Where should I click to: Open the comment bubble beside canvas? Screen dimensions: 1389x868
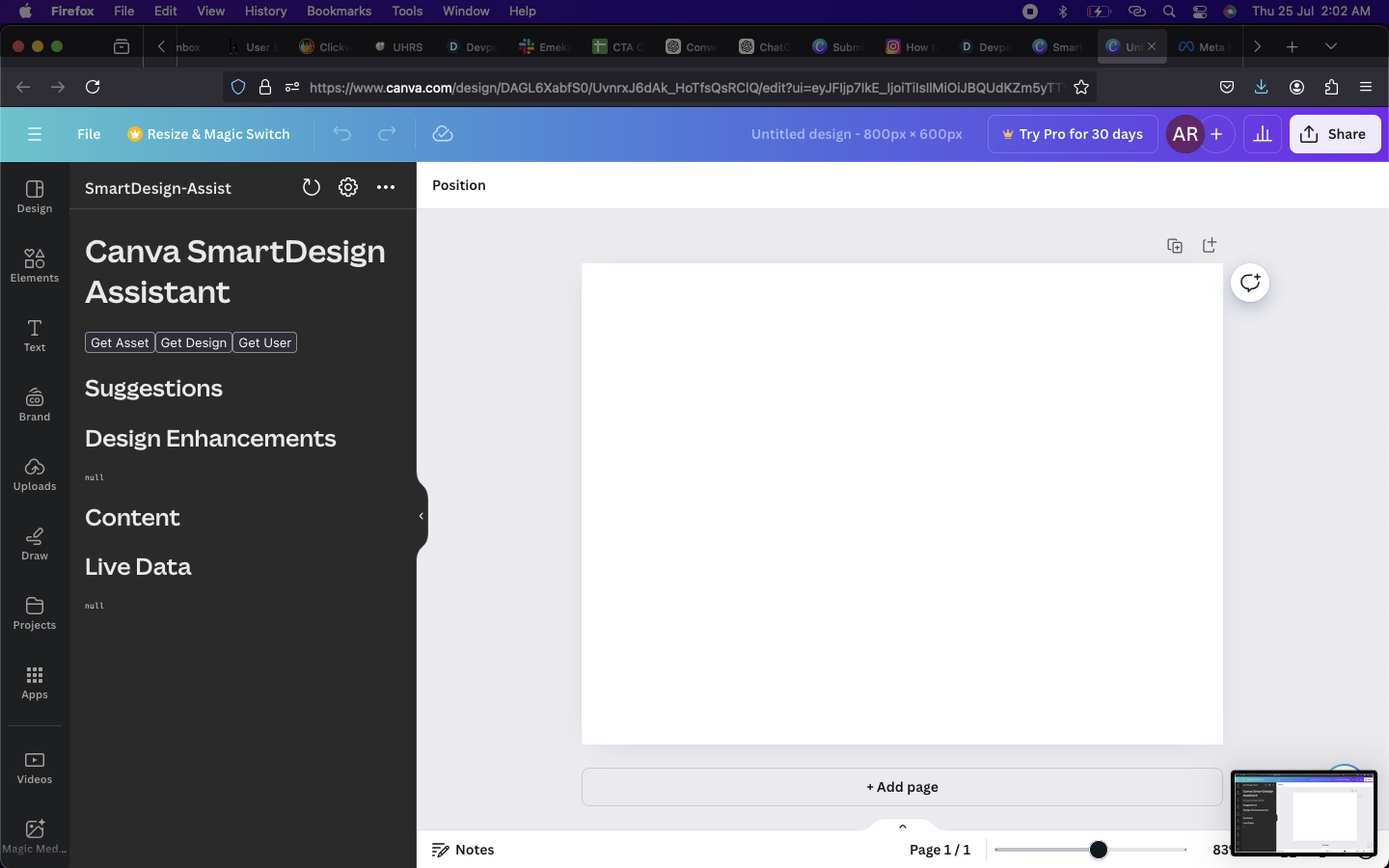click(1250, 283)
